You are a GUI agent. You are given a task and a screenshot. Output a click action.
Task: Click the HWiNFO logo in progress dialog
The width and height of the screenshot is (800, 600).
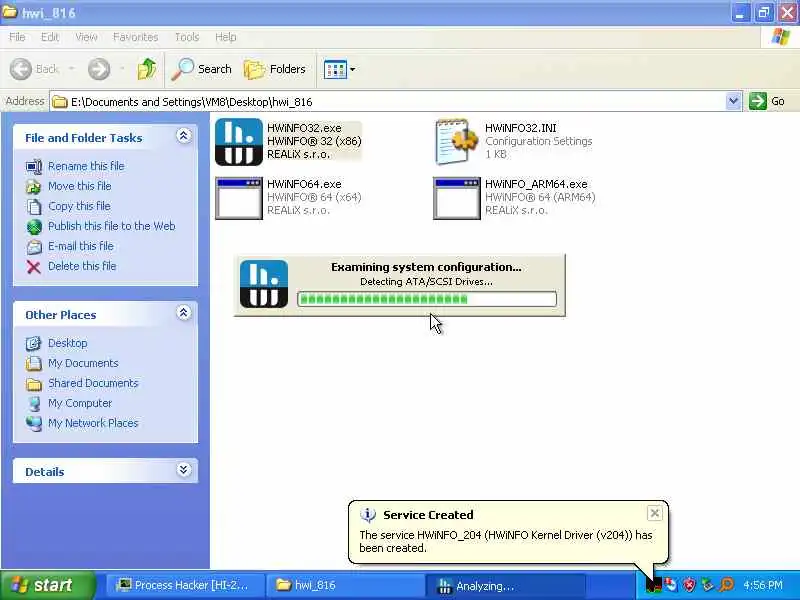pos(264,284)
